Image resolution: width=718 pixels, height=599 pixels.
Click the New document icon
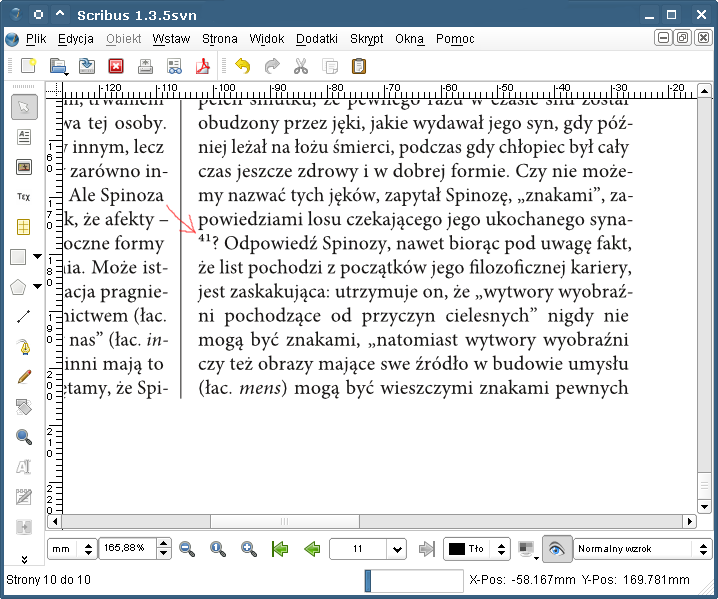(28, 67)
